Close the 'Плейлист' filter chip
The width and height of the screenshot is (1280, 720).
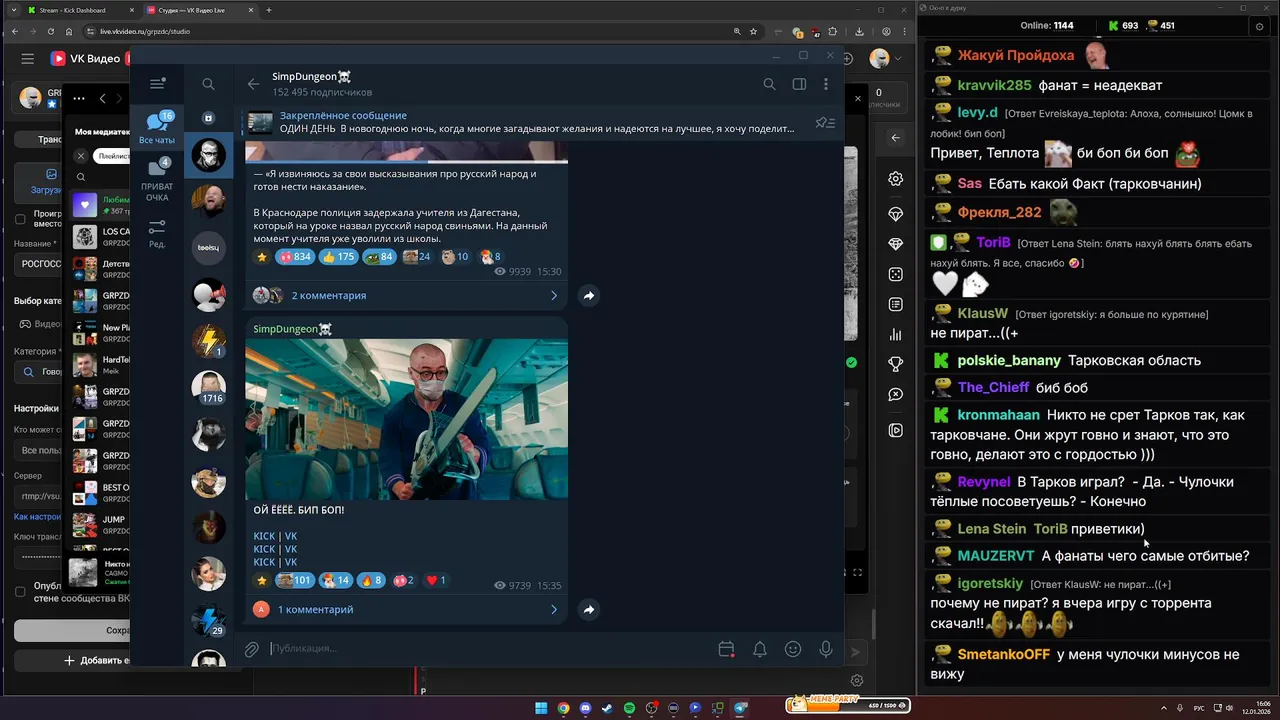[x=81, y=156]
